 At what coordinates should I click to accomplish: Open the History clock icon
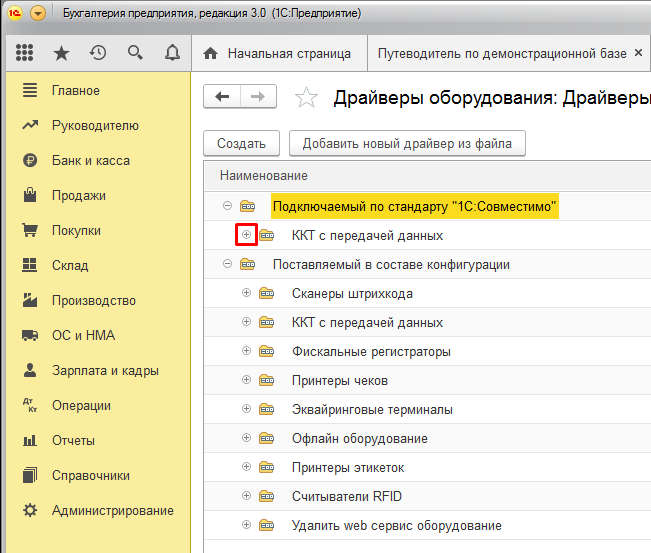coord(98,53)
